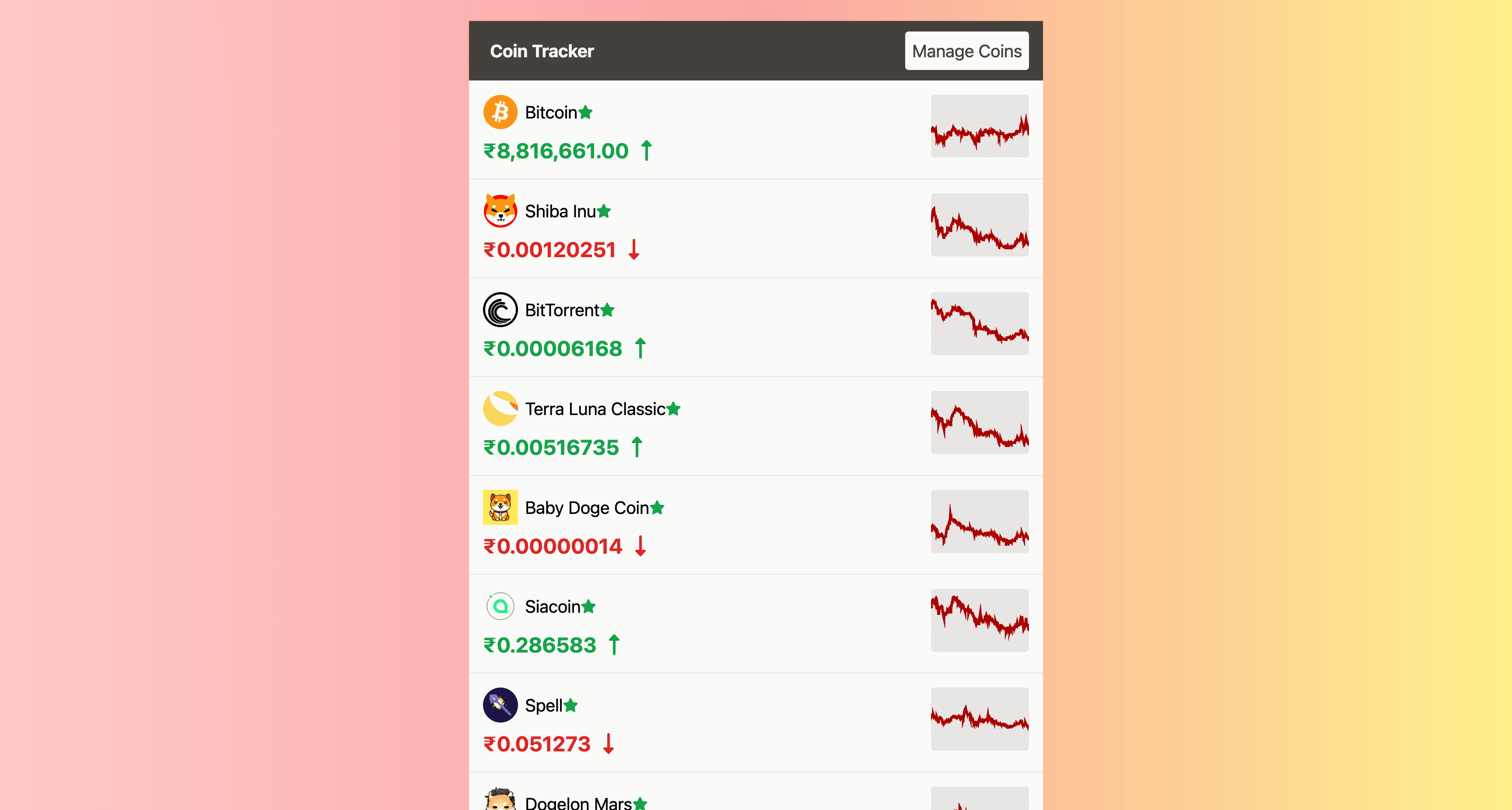Click the Bitcoin logo icon

coord(500,112)
